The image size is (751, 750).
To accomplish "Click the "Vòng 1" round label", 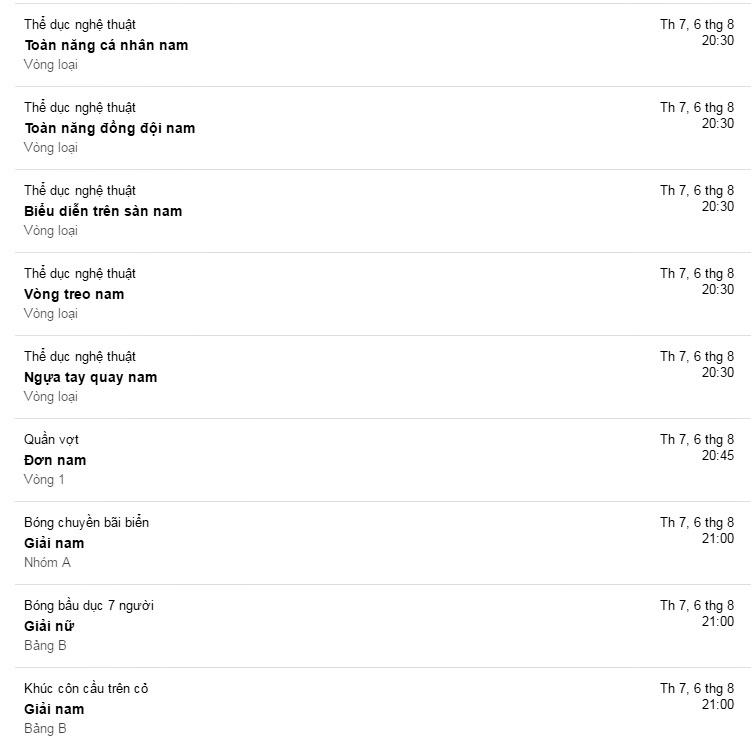I will pos(44,479).
